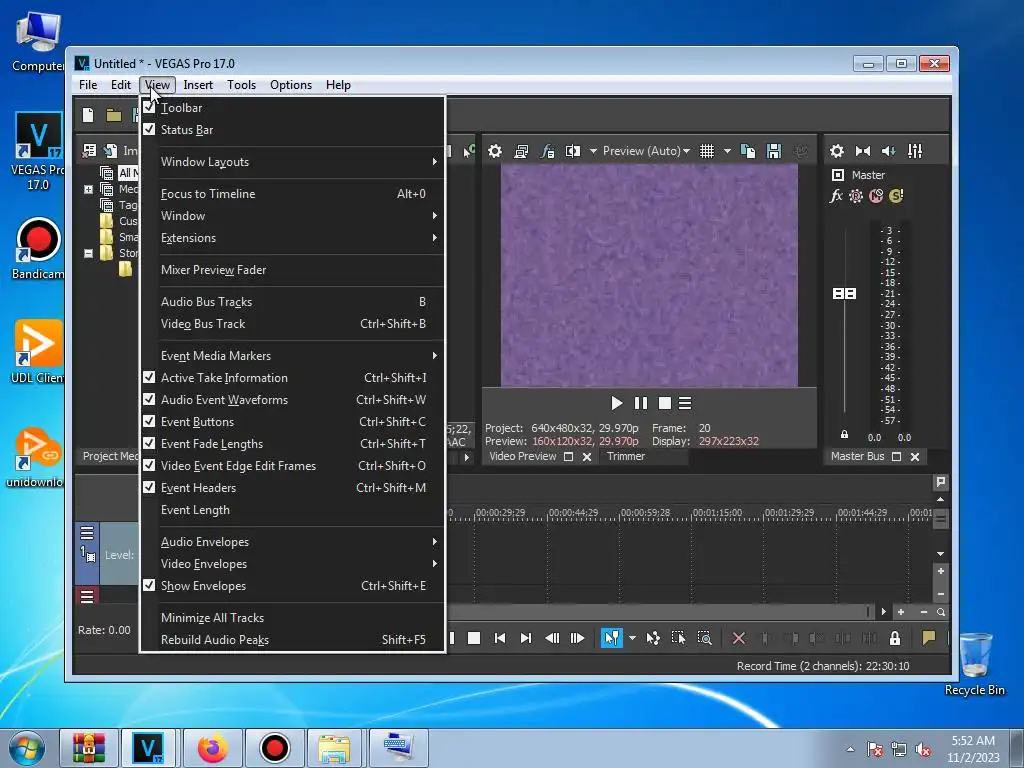The image size is (1024, 768).
Task: Create new project with blank page icon
Action: tap(88, 116)
